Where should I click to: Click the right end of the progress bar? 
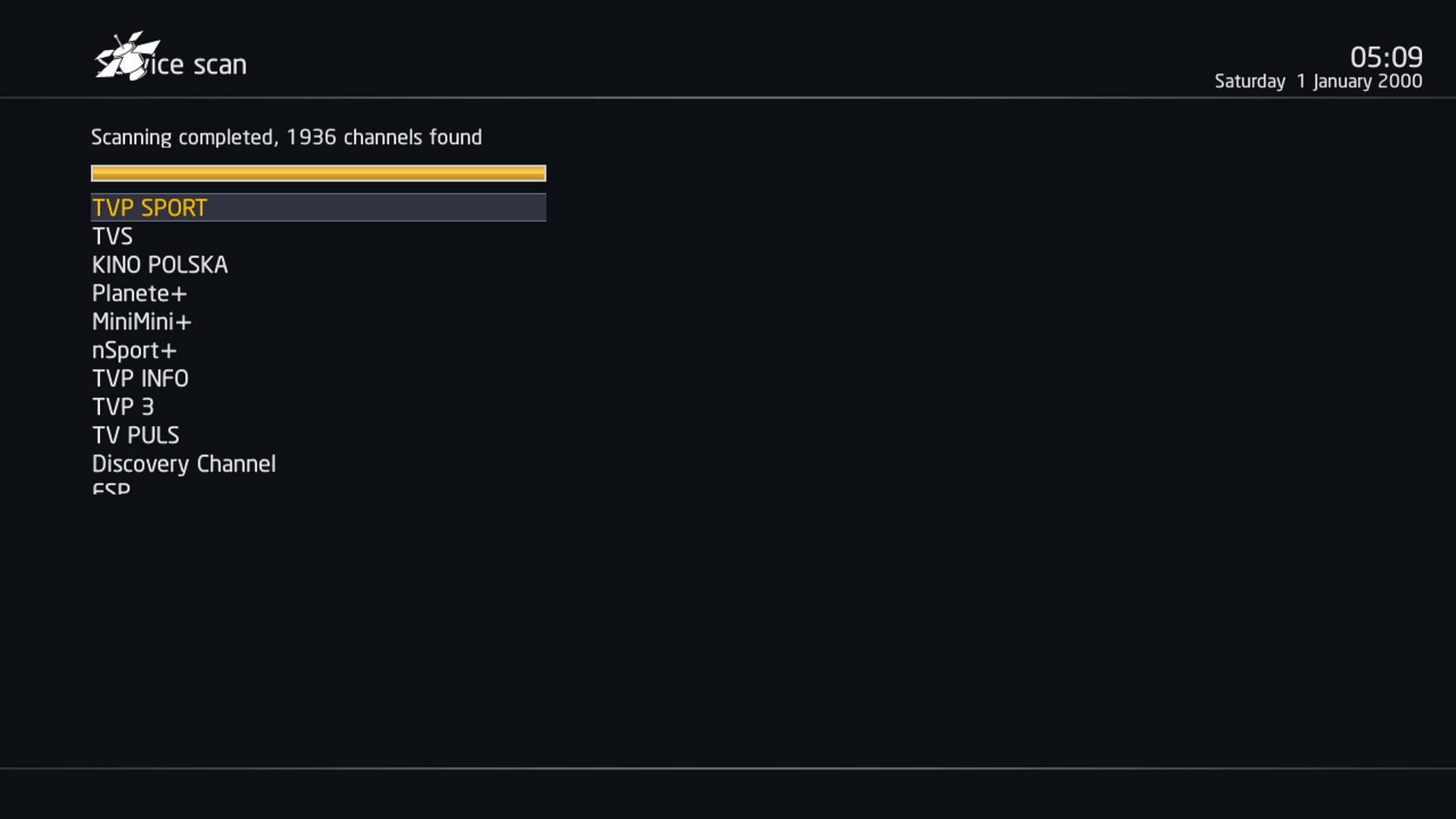point(540,174)
